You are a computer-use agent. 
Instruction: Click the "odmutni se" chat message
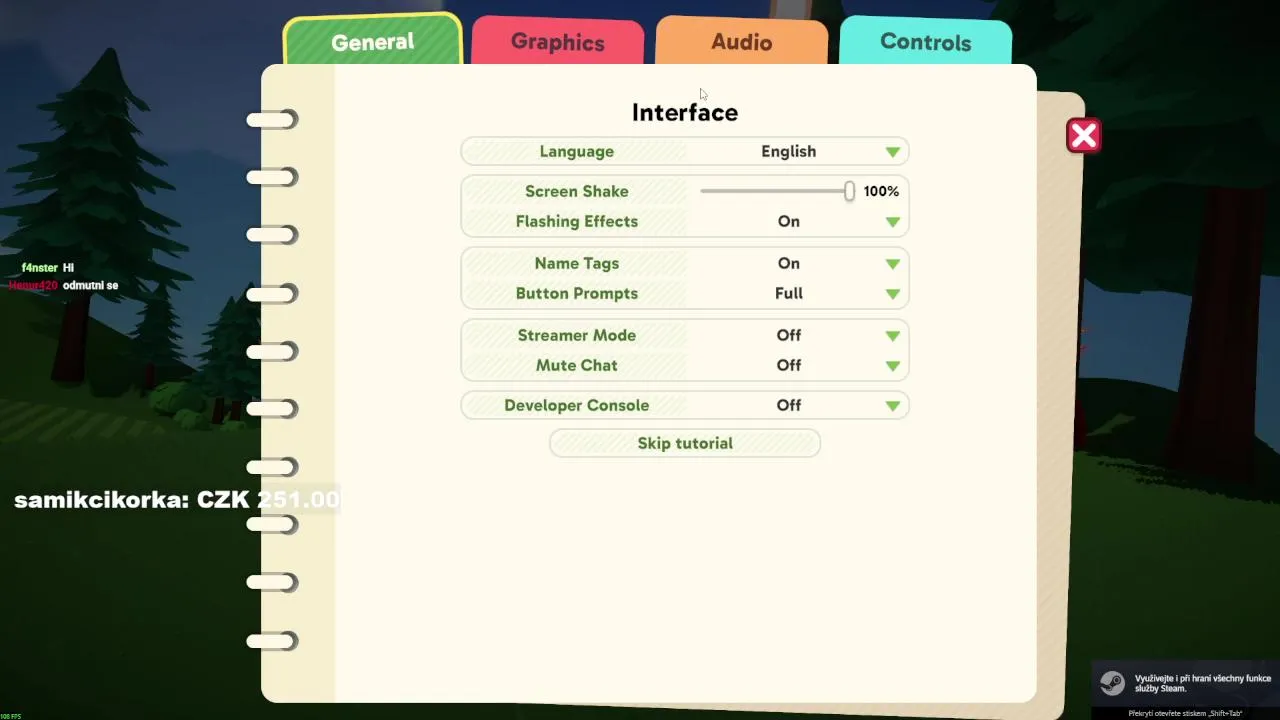90,286
